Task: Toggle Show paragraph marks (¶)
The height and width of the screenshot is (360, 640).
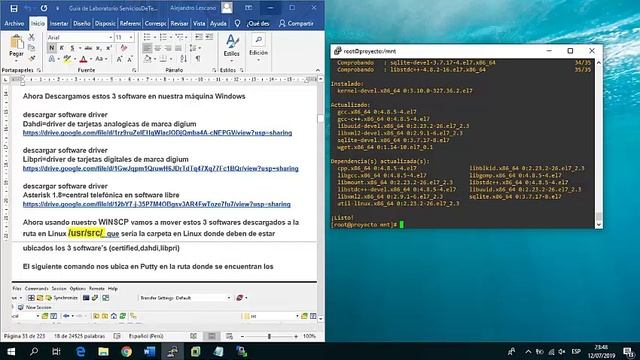Action: click(x=198, y=59)
